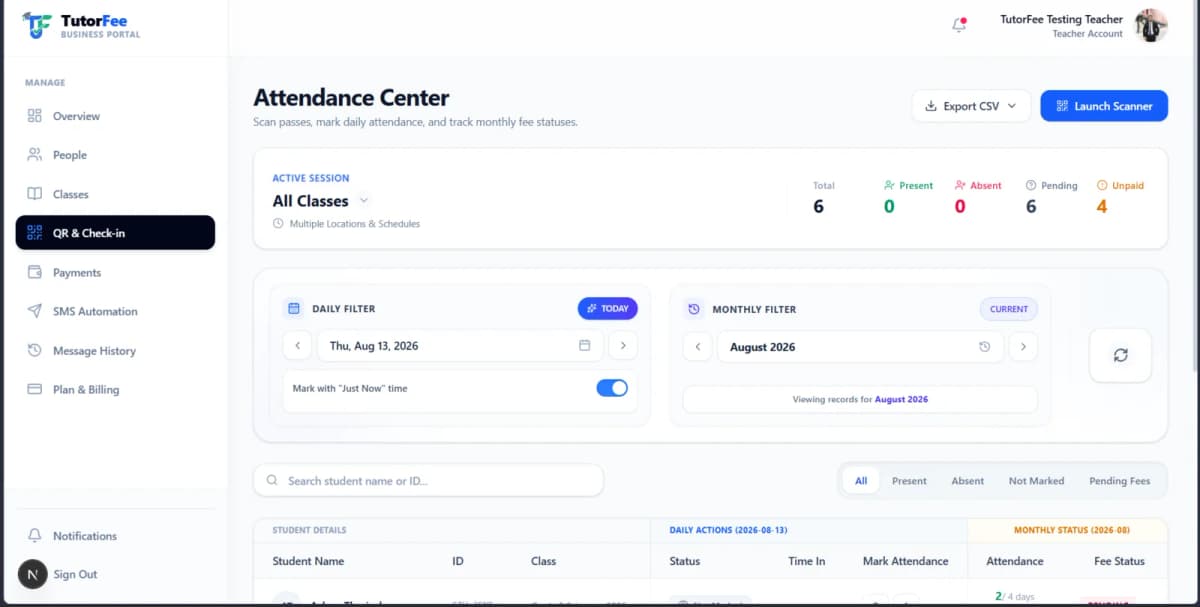Click the Student Name column header
The image size is (1200, 607).
point(308,561)
